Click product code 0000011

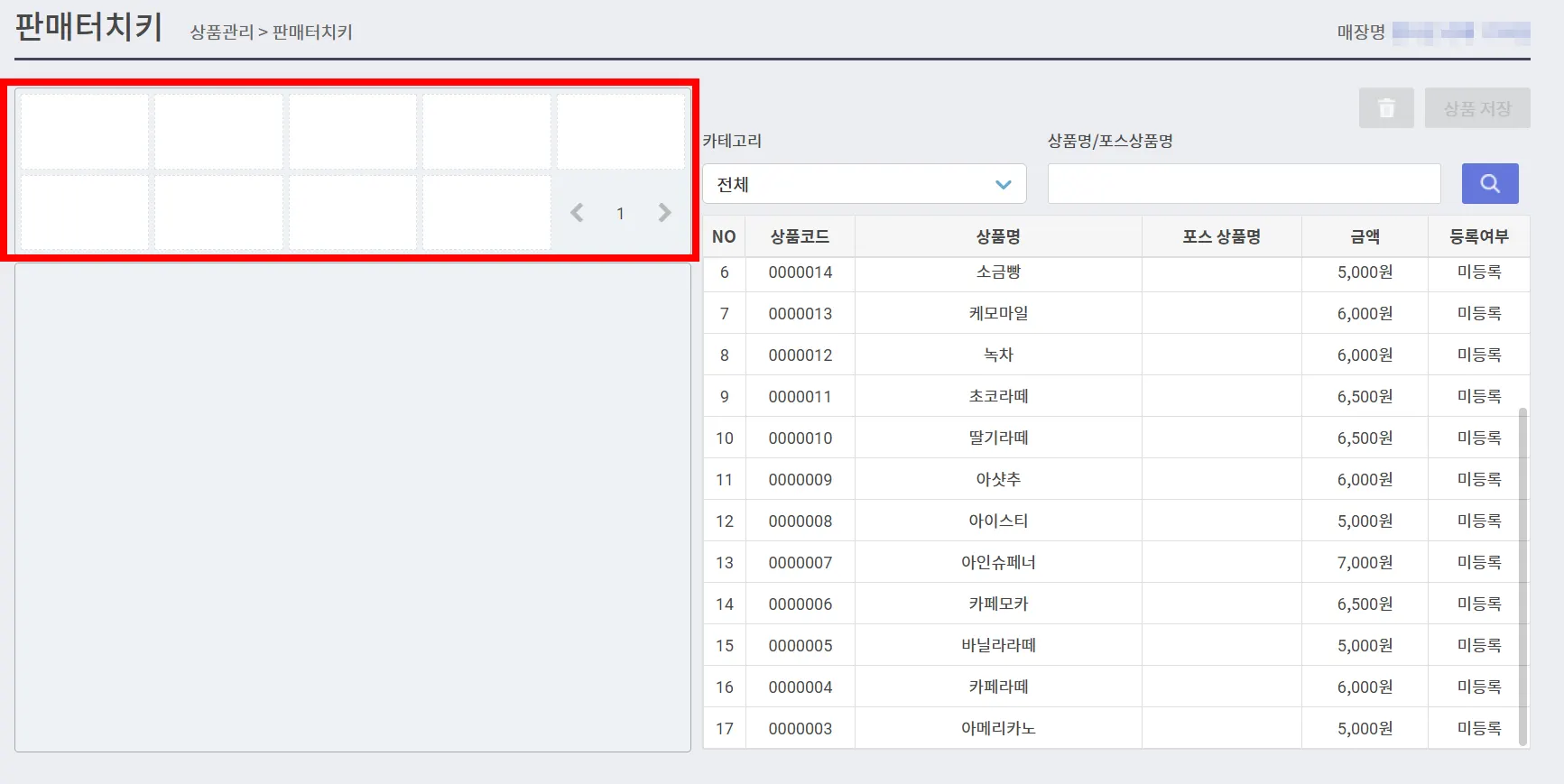point(801,397)
